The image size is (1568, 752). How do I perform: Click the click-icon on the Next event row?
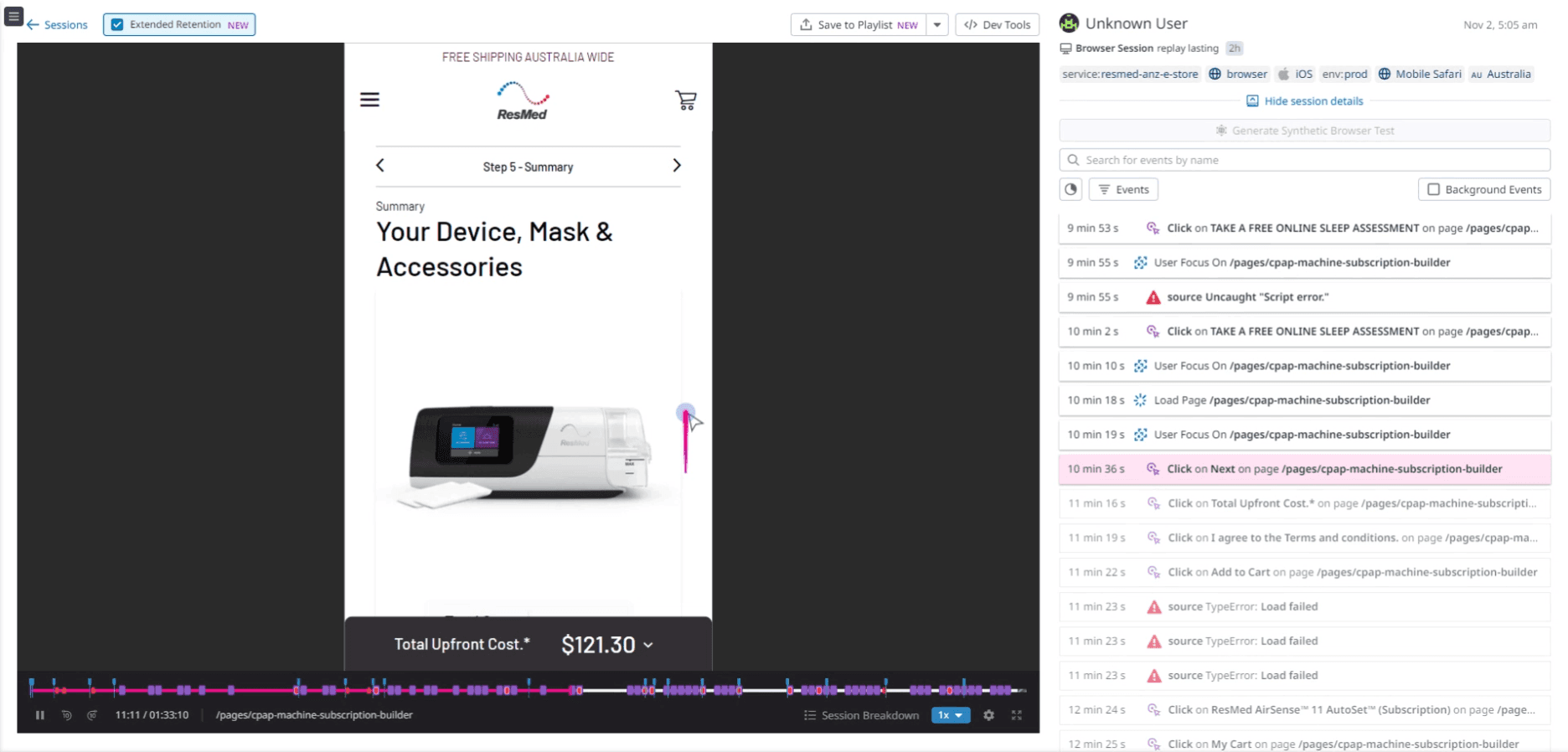[1153, 469]
